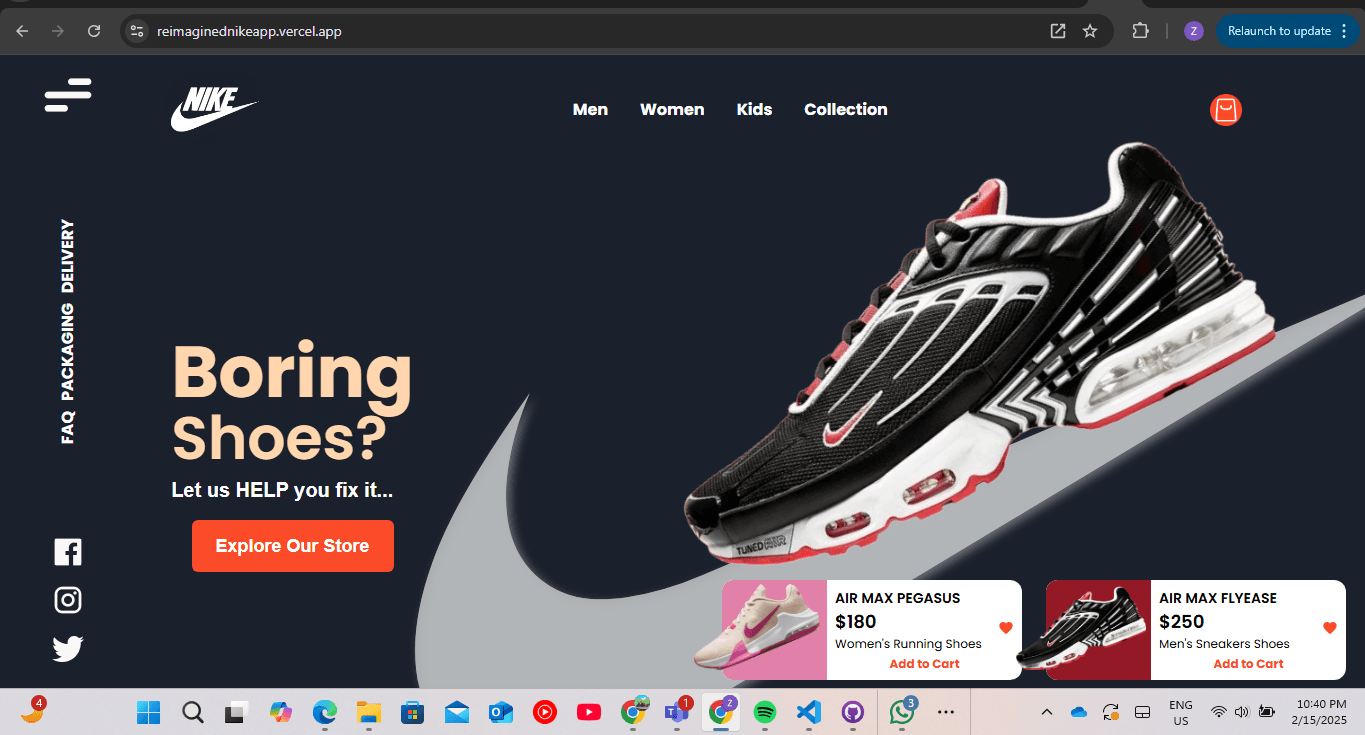Open the hamburger menu icon

click(68, 95)
